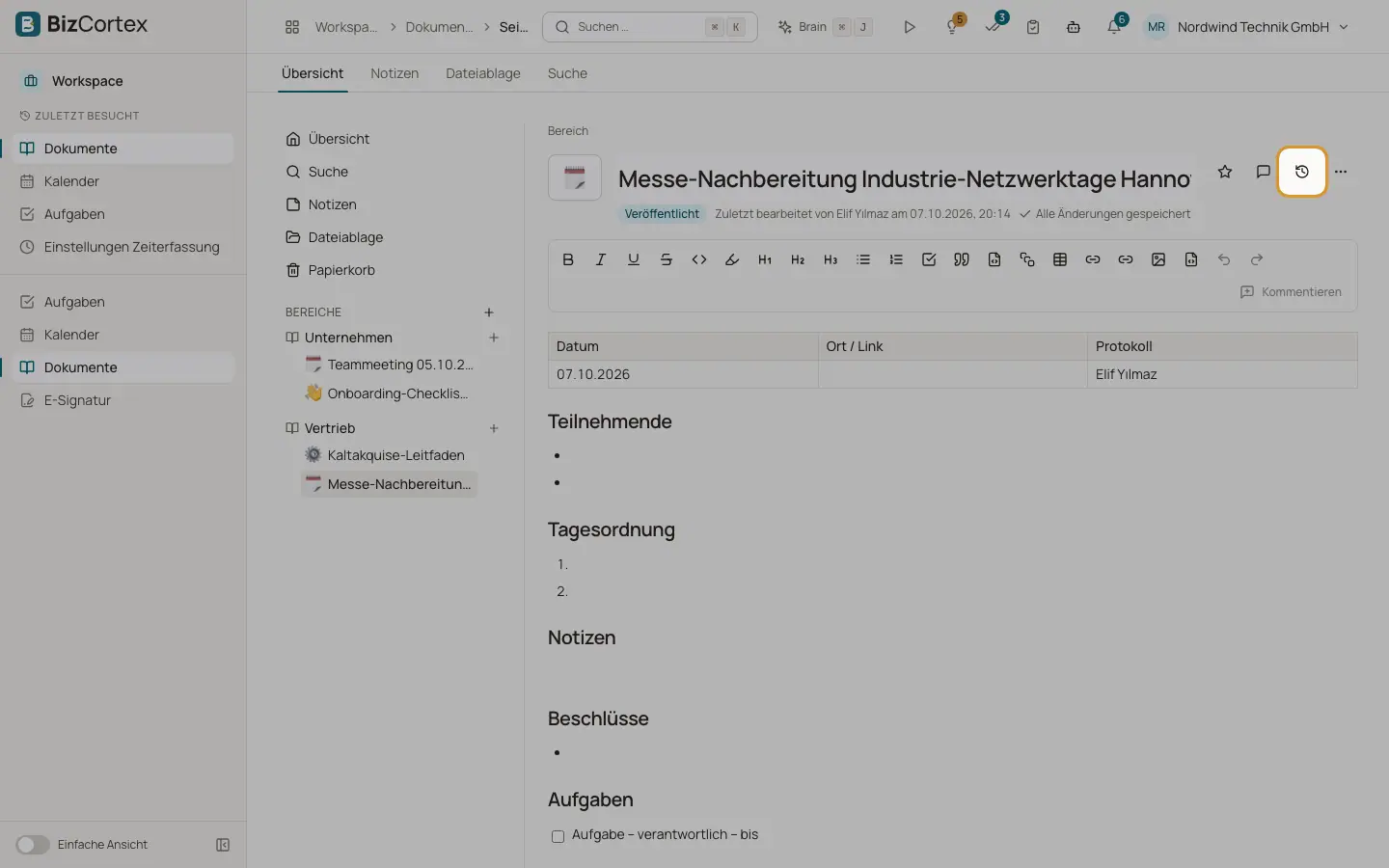Open the lightbulb ideas with badge 5
Image resolution: width=1389 pixels, height=868 pixels.
click(x=953, y=27)
